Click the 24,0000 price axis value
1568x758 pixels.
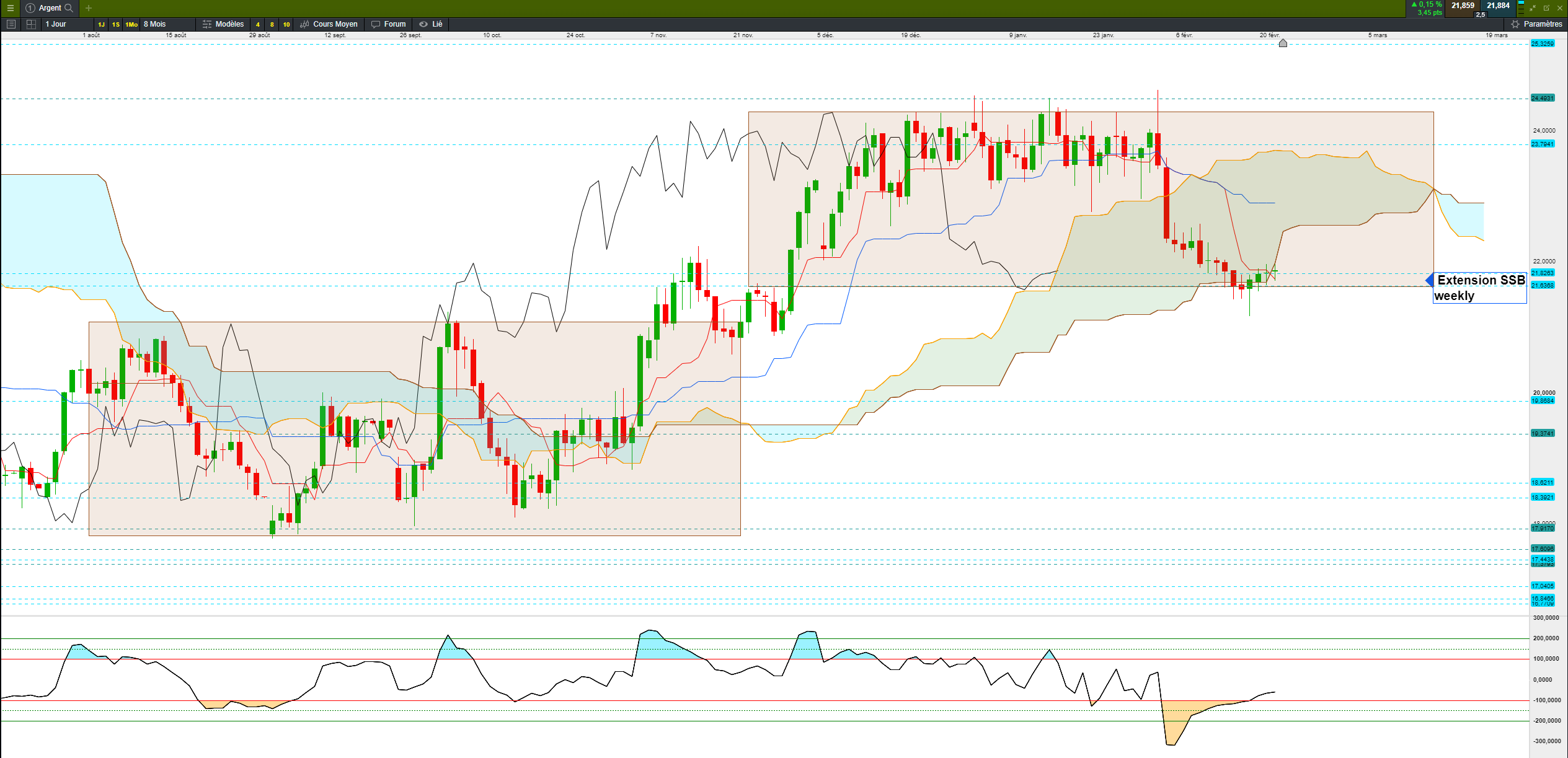coord(1544,131)
